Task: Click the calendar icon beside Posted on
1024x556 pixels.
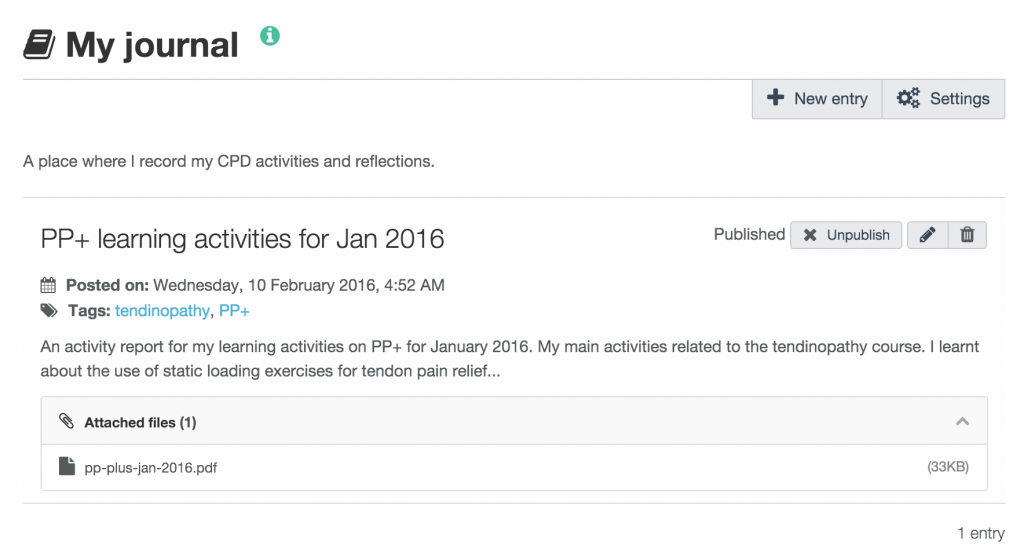Action: coord(48,285)
